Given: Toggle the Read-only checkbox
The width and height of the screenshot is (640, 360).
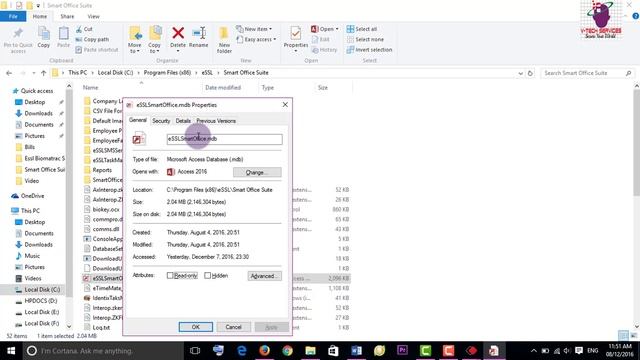Looking at the screenshot, I should click(170, 276).
